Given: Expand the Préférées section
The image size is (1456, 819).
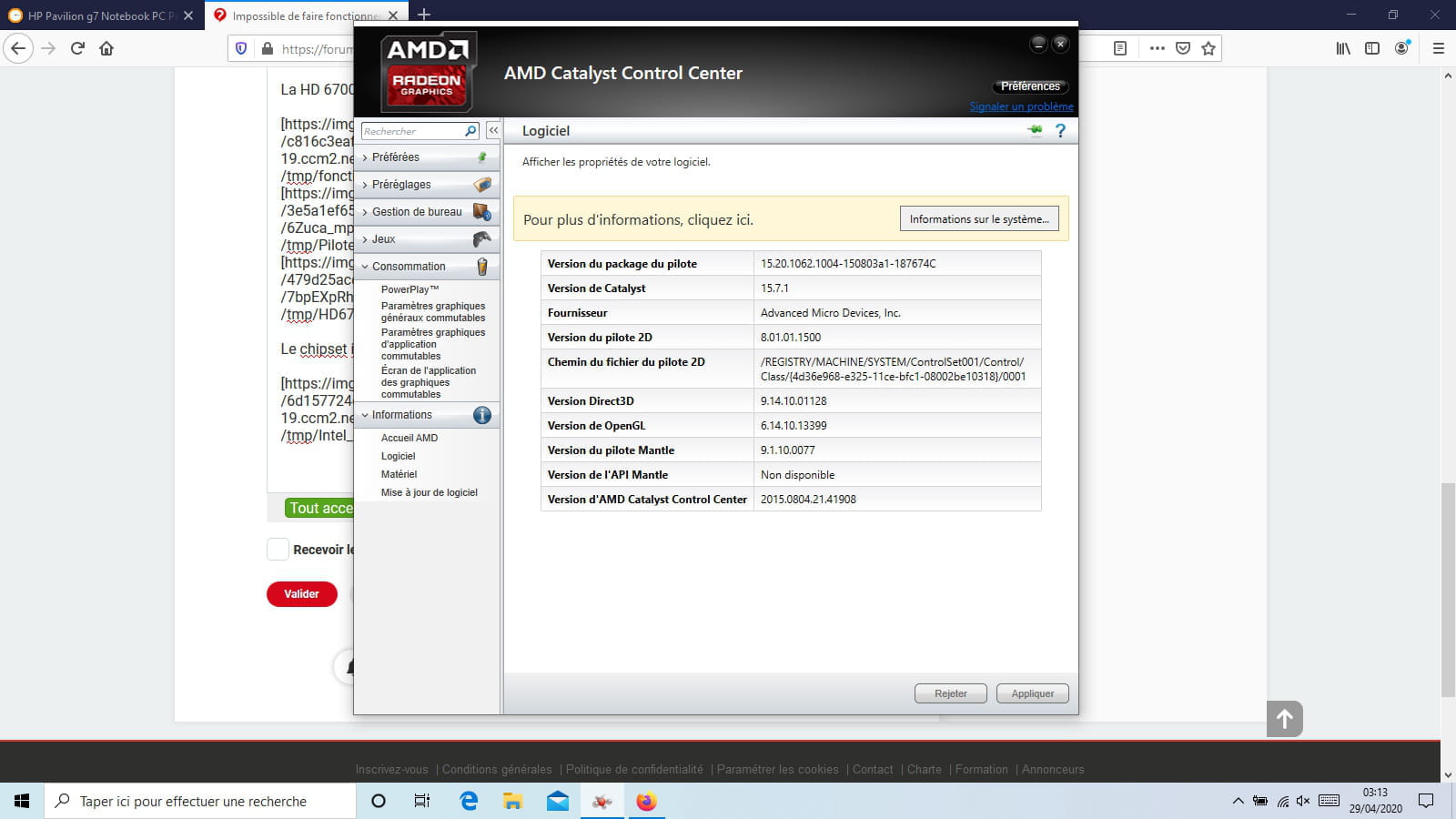Looking at the screenshot, I should 426,157.
